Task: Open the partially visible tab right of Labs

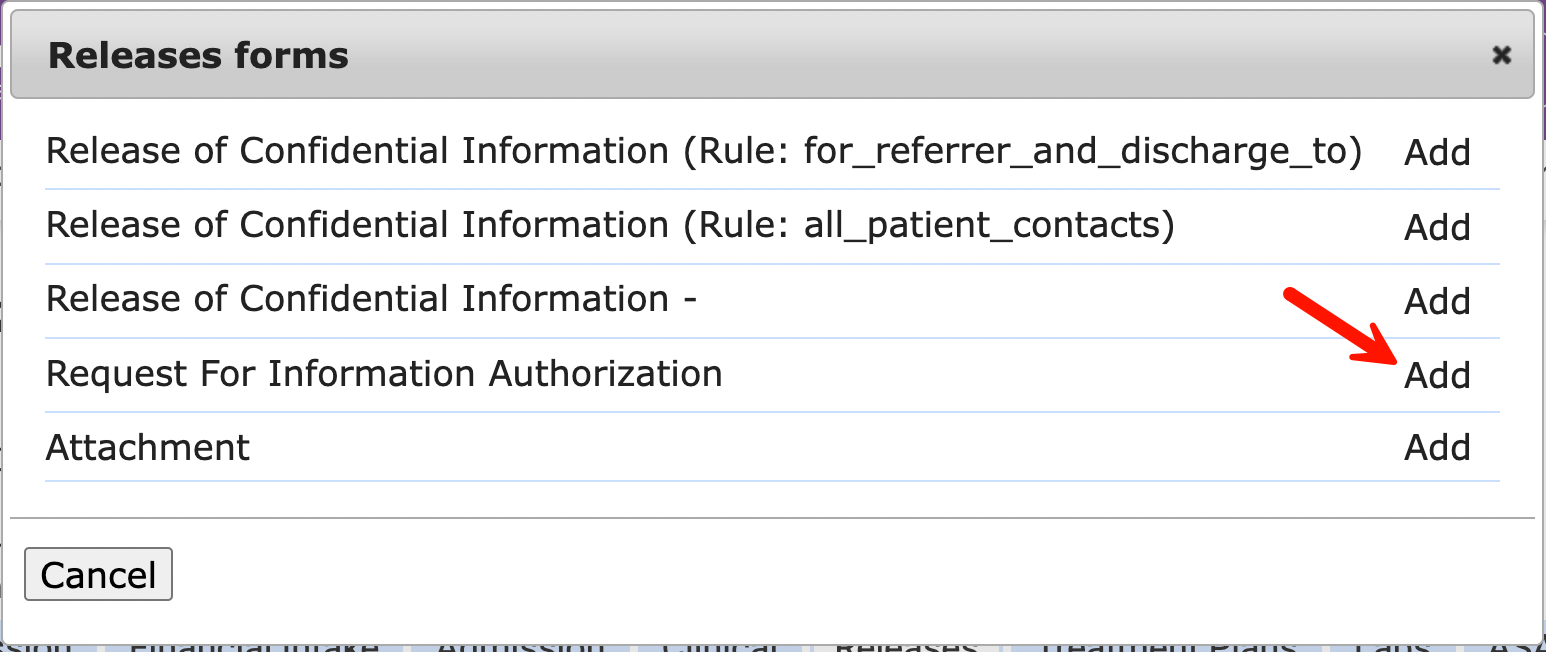Action: 1515,646
